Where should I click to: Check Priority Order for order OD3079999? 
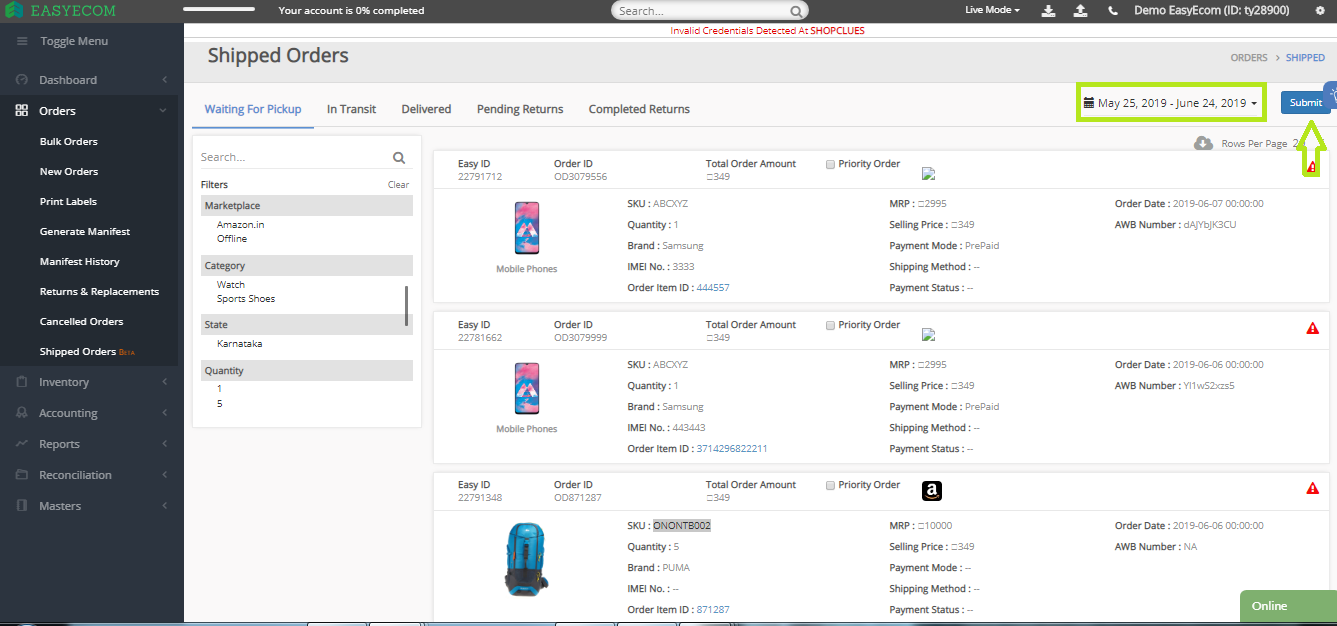point(830,325)
